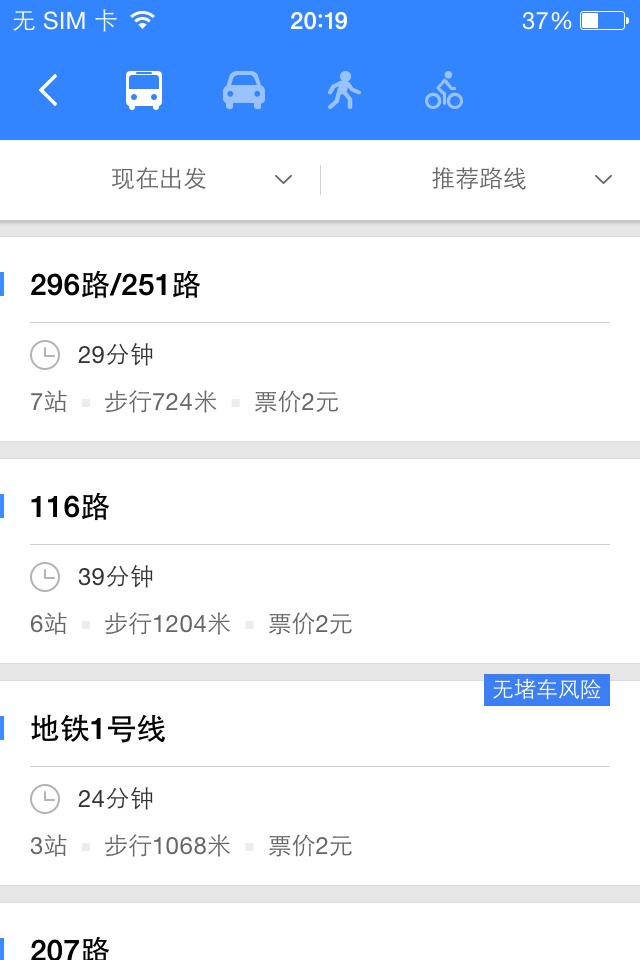Open the 推荐路线 sorting dropdown
The height and width of the screenshot is (960, 640).
[479, 180]
